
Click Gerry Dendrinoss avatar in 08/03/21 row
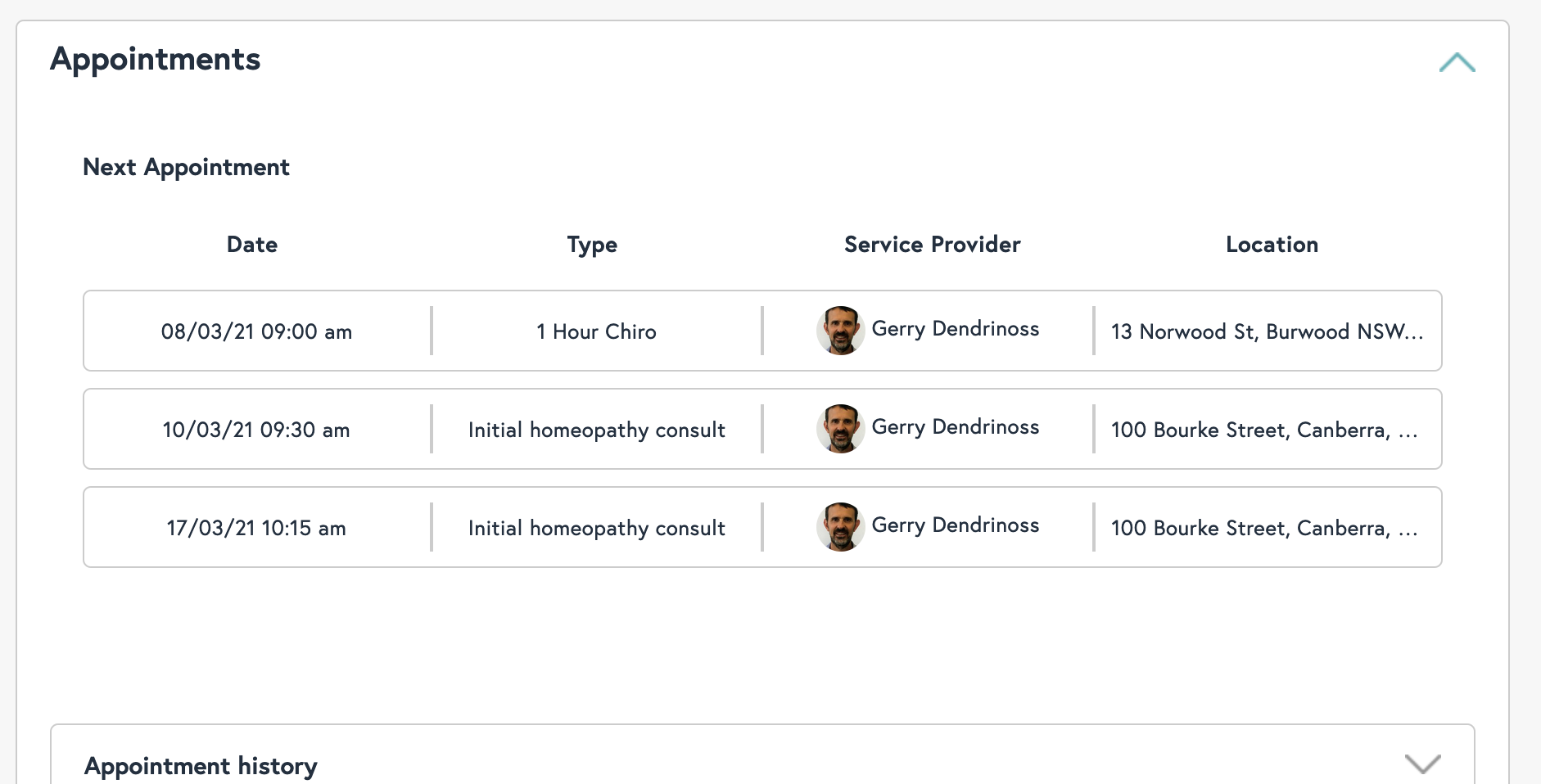840,331
